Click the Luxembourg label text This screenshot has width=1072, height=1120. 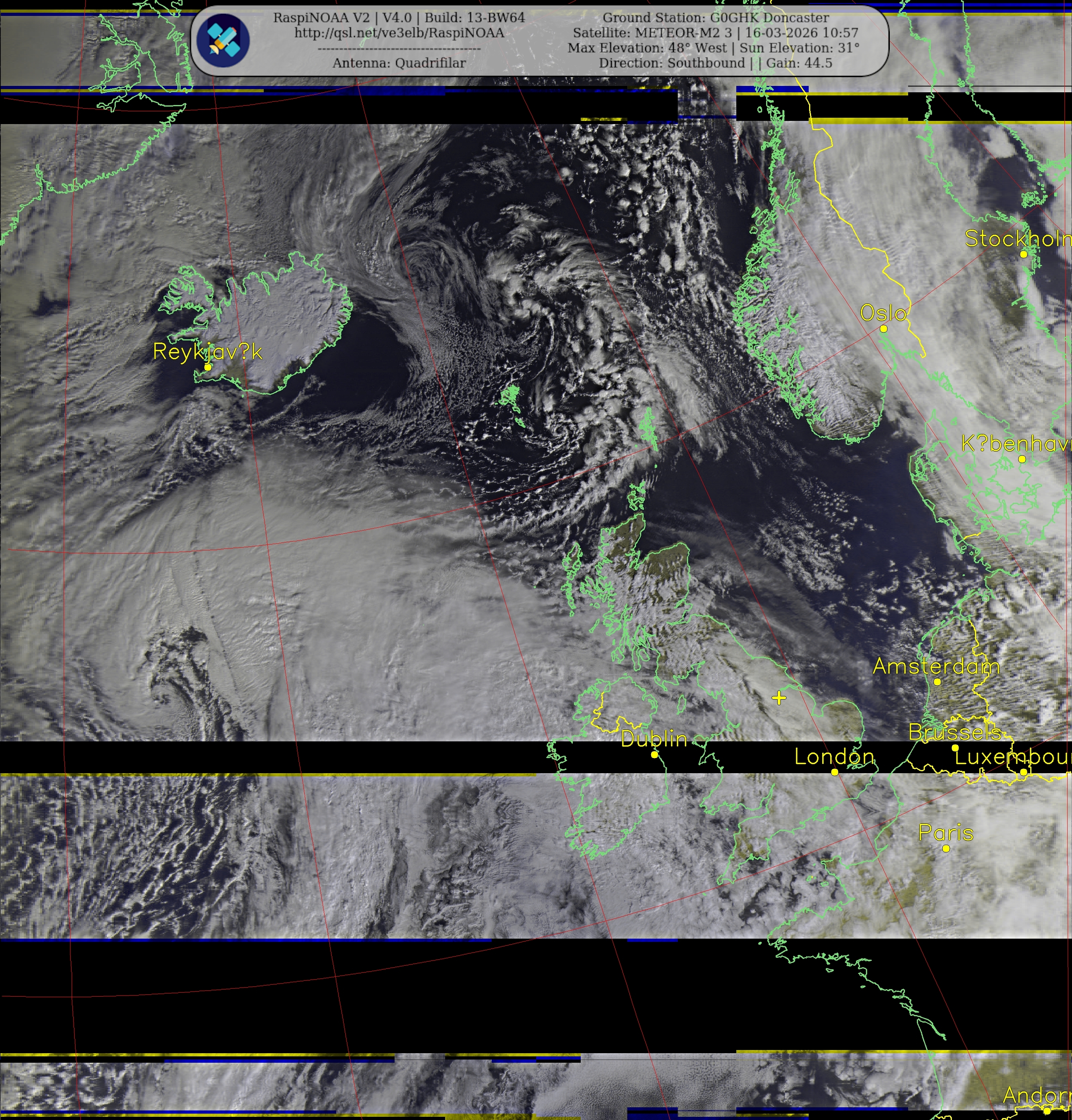click(x=1012, y=757)
